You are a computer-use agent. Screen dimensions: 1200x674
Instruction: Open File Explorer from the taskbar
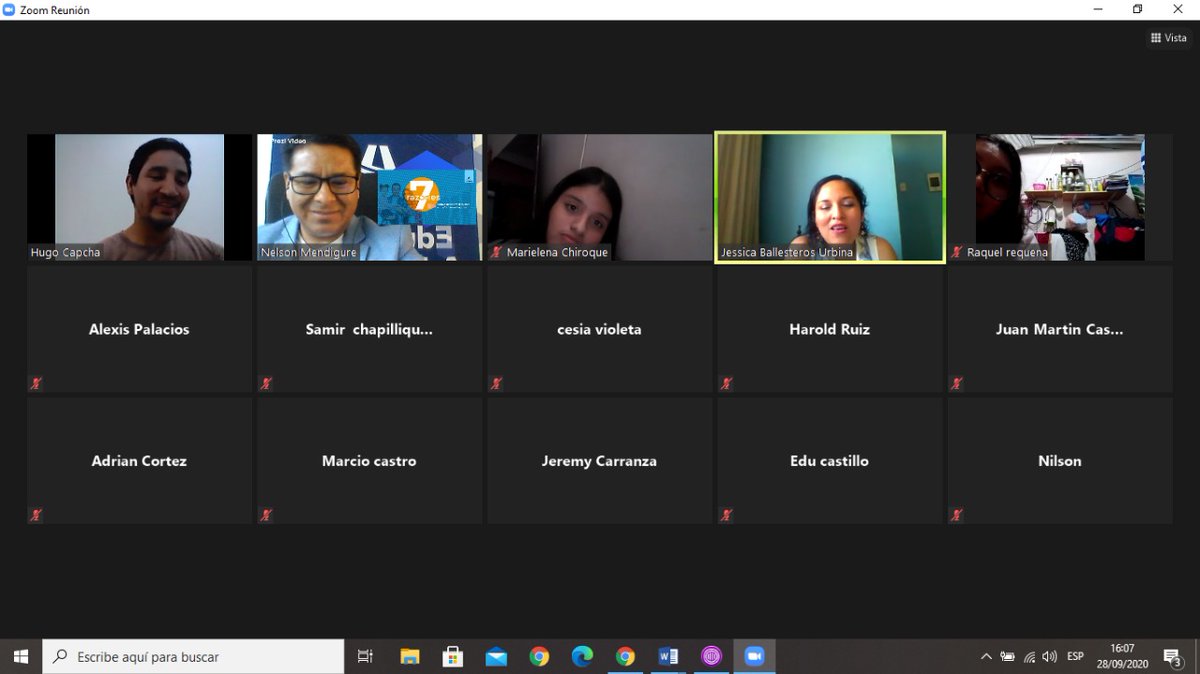410,656
